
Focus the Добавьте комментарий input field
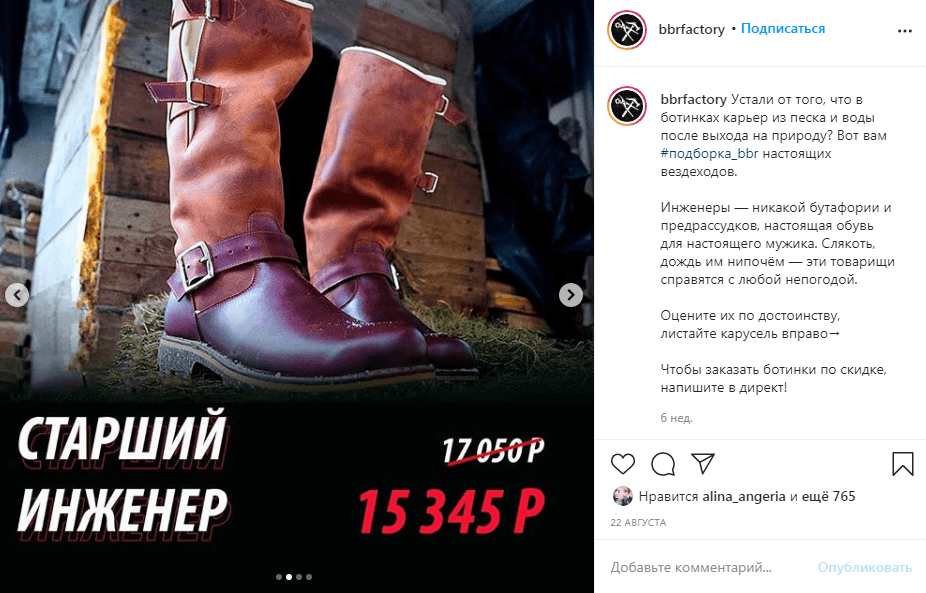click(709, 568)
